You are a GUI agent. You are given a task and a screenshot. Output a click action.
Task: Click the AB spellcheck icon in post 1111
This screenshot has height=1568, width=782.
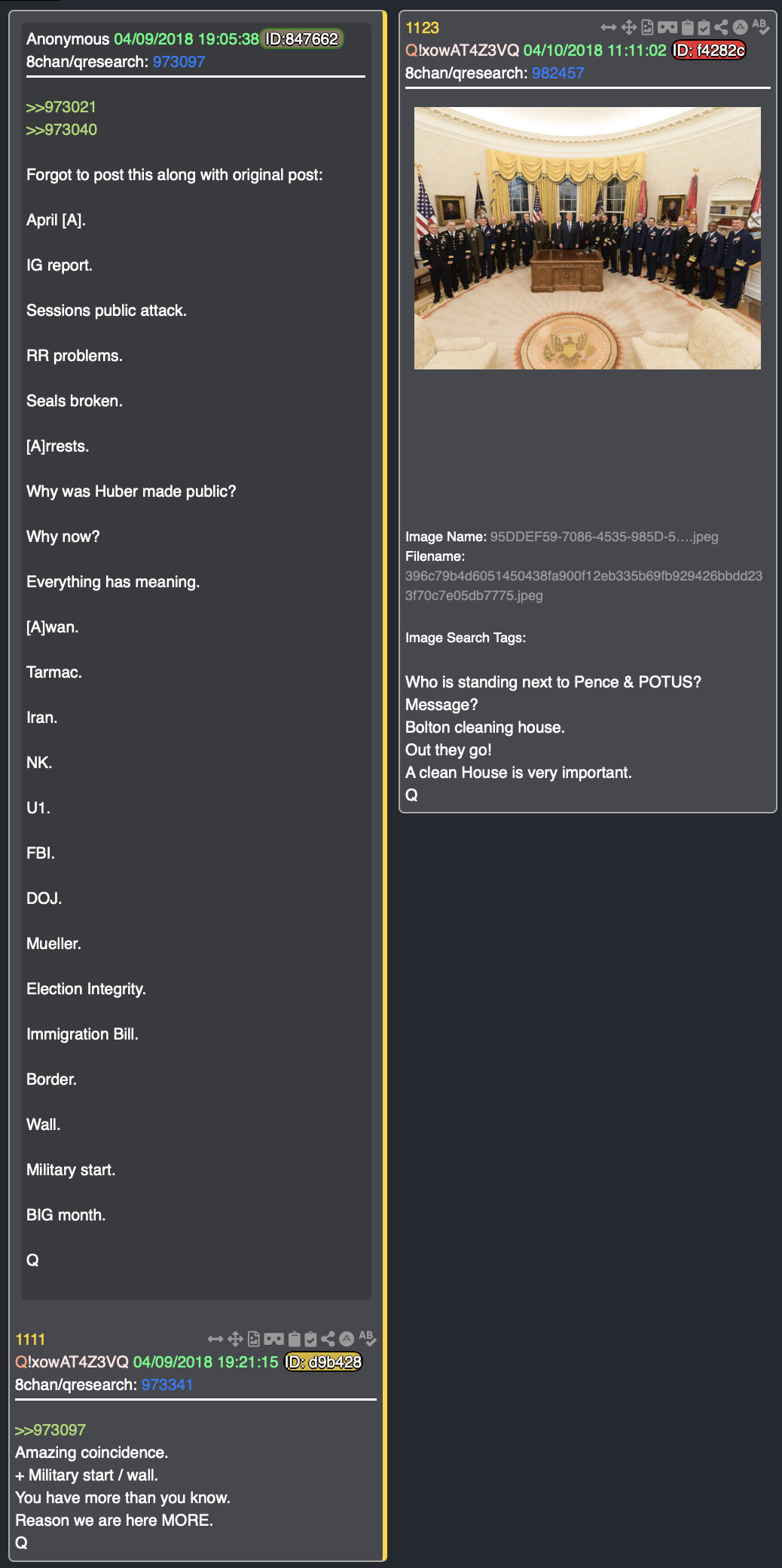367,1338
